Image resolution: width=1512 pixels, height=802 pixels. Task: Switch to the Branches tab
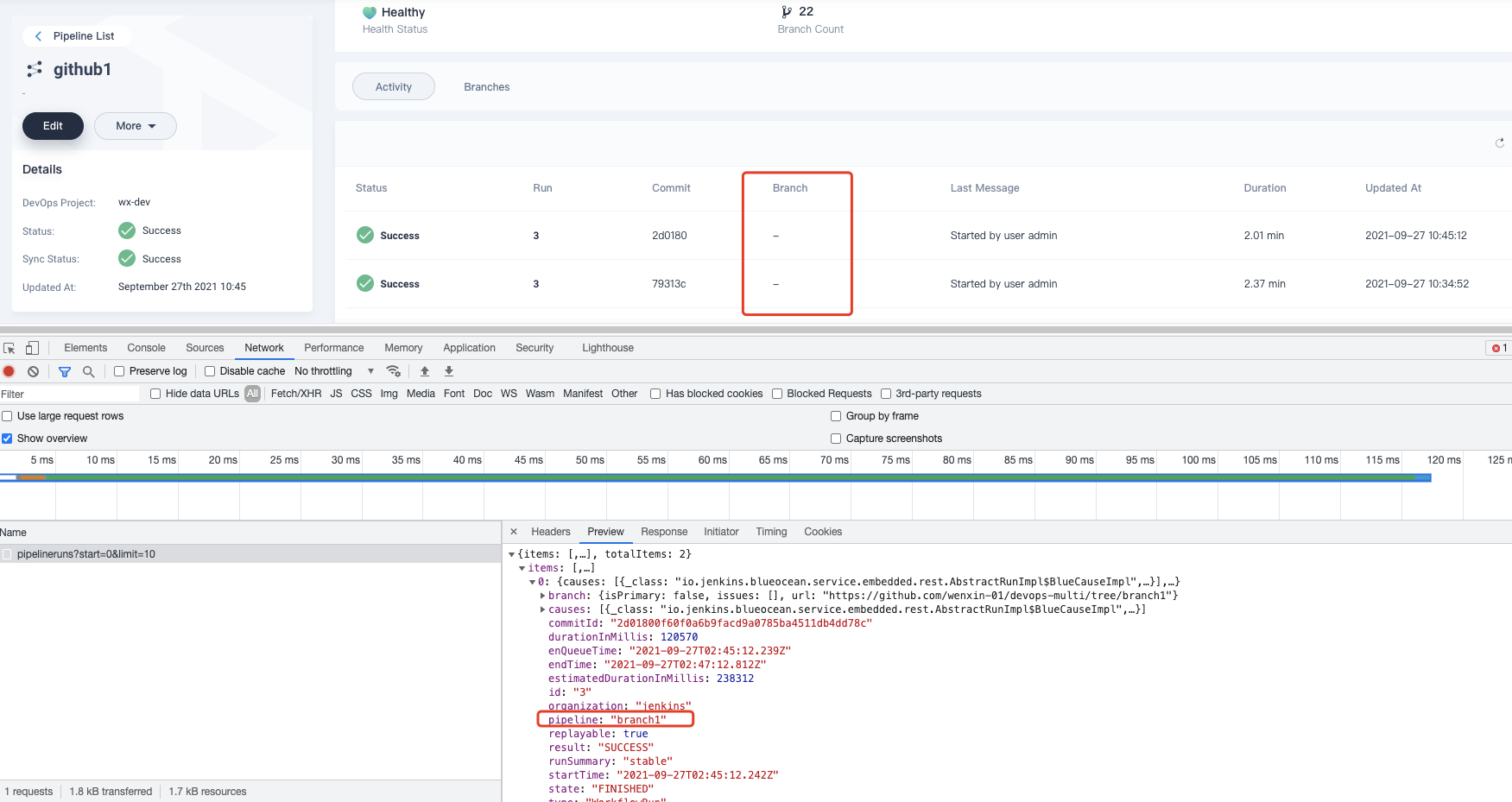point(486,86)
